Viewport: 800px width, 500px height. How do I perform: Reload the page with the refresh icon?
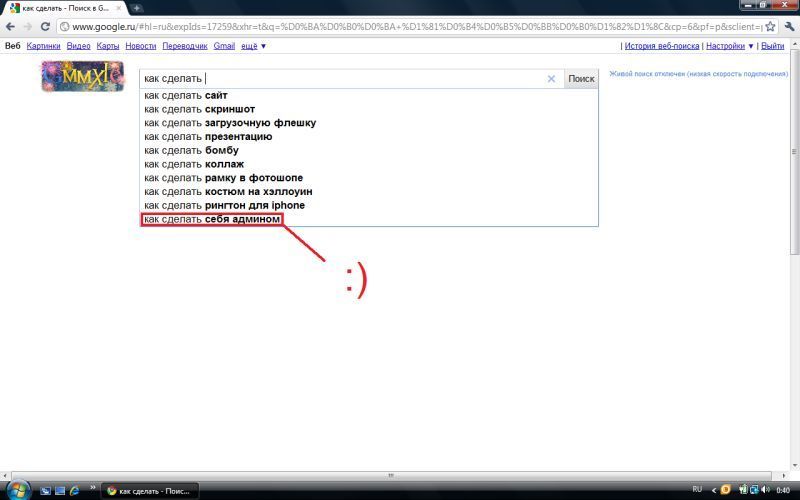[x=46, y=26]
